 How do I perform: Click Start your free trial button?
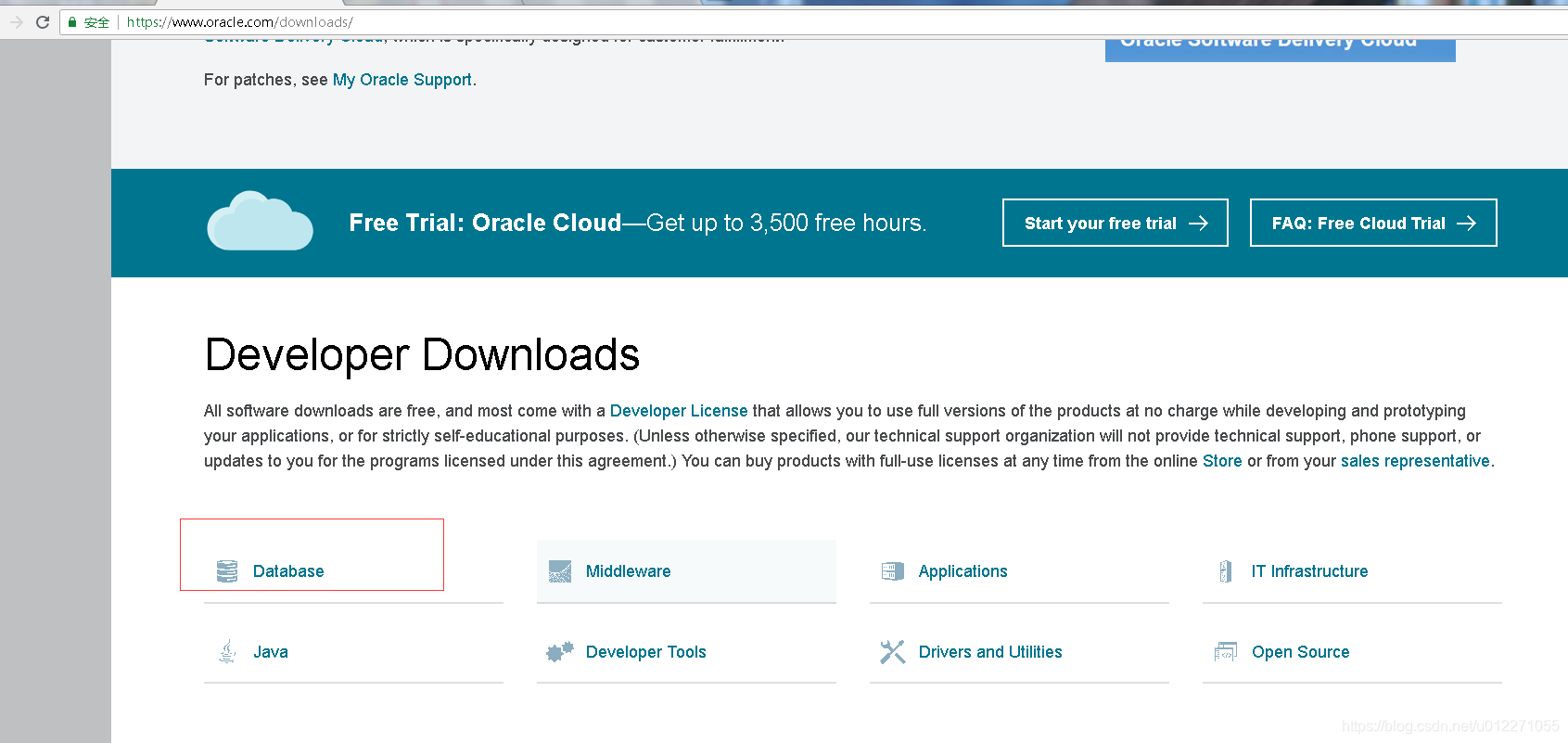pyautogui.click(x=1115, y=223)
